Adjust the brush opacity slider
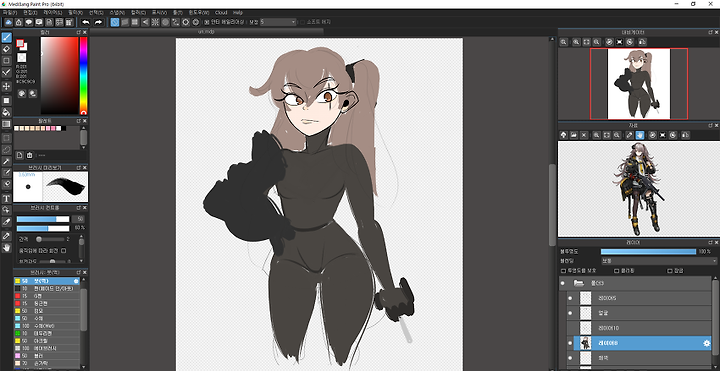720x371 pixels. tap(43, 228)
